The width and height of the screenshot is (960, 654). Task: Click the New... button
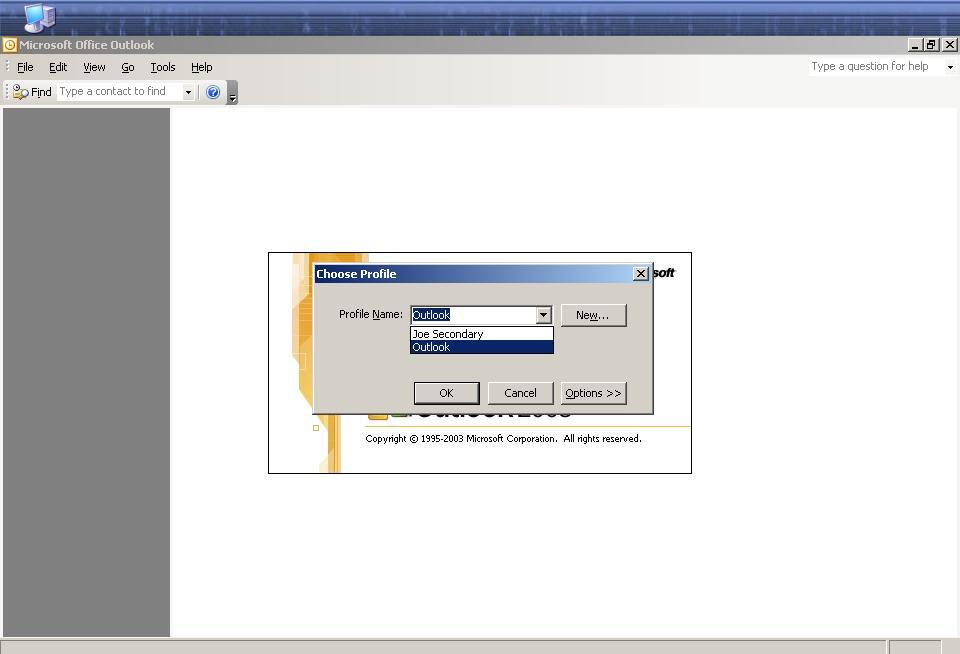tap(593, 315)
